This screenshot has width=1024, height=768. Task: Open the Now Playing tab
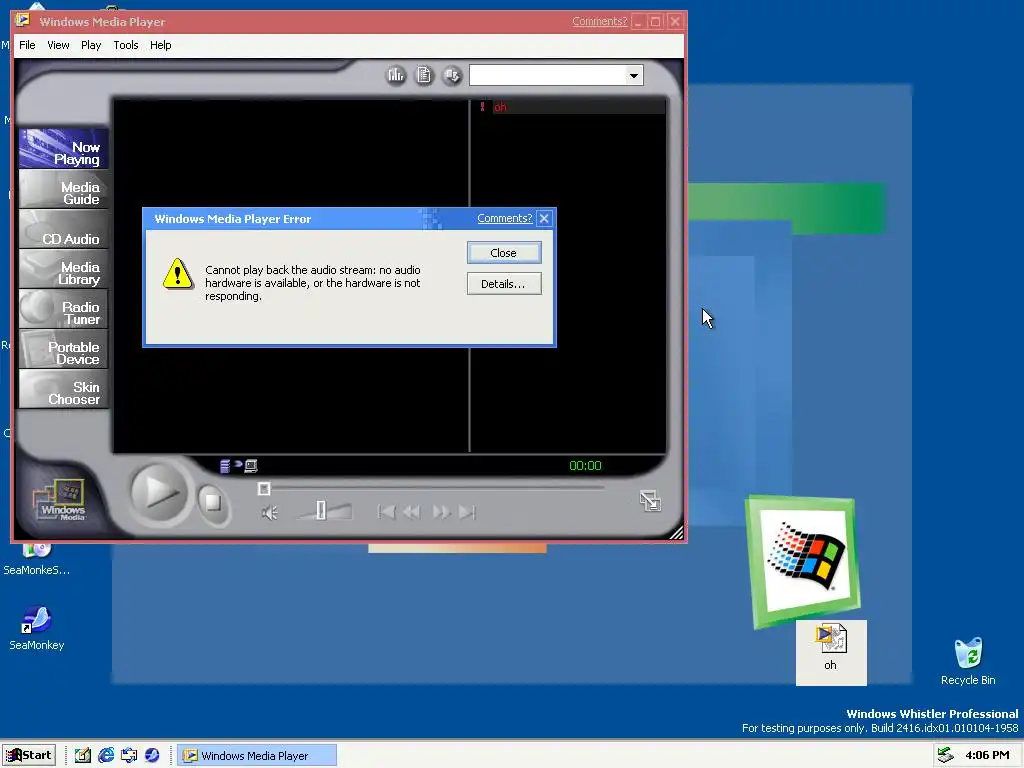(63, 149)
